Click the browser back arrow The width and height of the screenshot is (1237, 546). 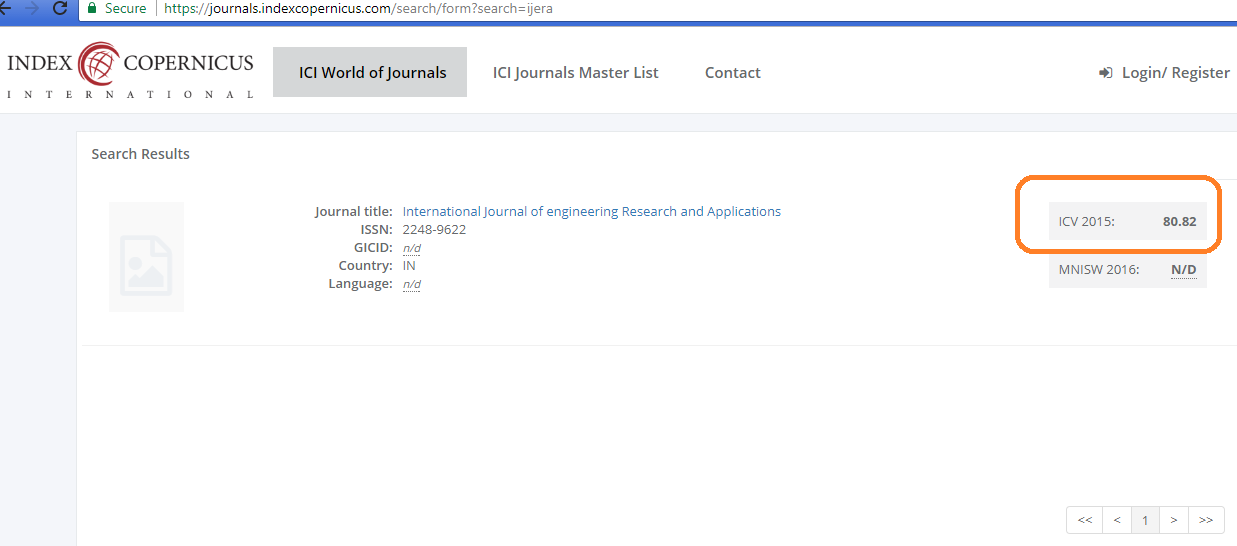click(x=4, y=8)
